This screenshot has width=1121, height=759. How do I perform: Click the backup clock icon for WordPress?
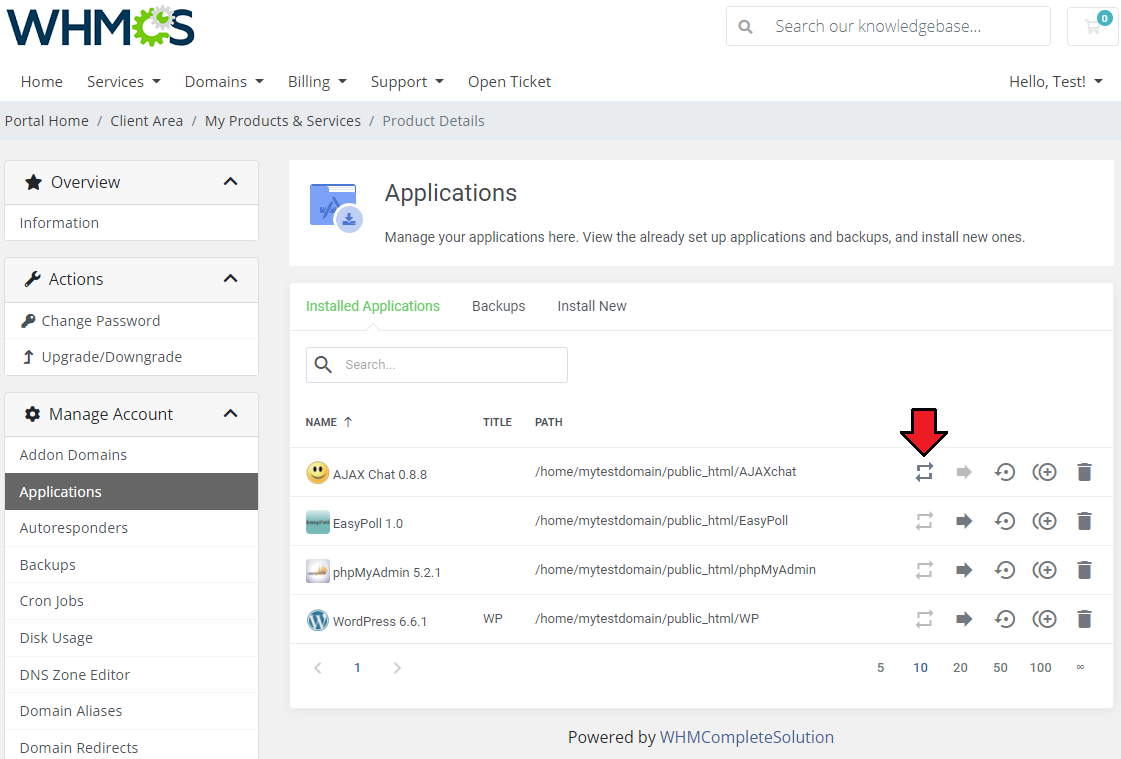tap(1004, 619)
